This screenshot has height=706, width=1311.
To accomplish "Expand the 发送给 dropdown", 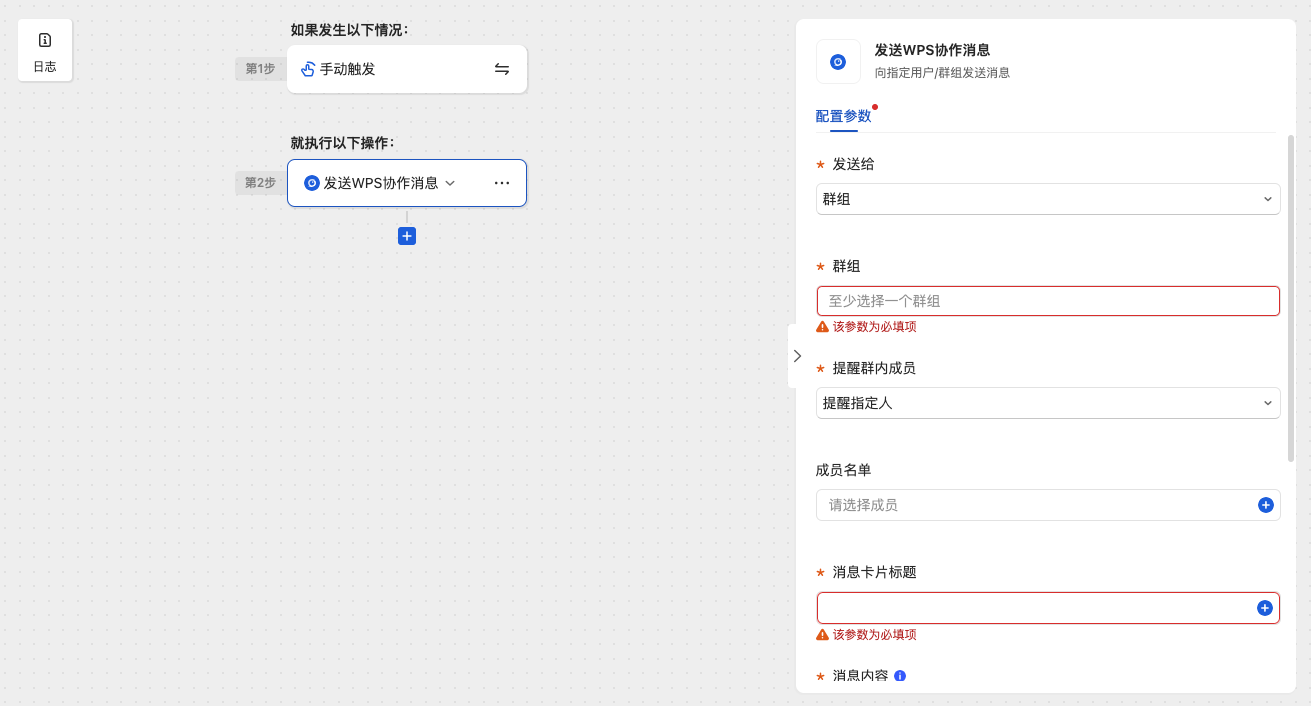I will point(1047,199).
